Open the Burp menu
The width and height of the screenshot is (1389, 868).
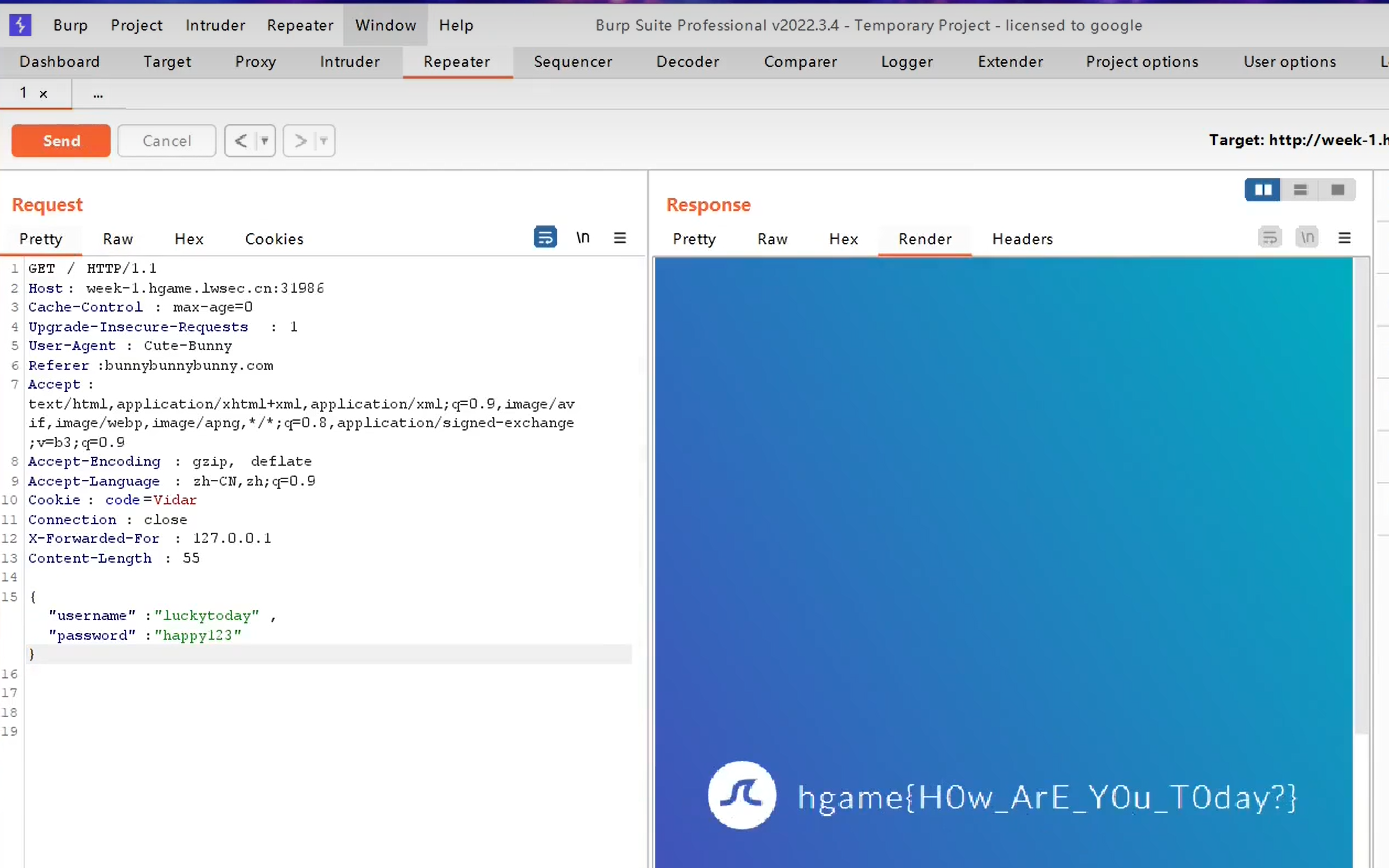tap(70, 25)
